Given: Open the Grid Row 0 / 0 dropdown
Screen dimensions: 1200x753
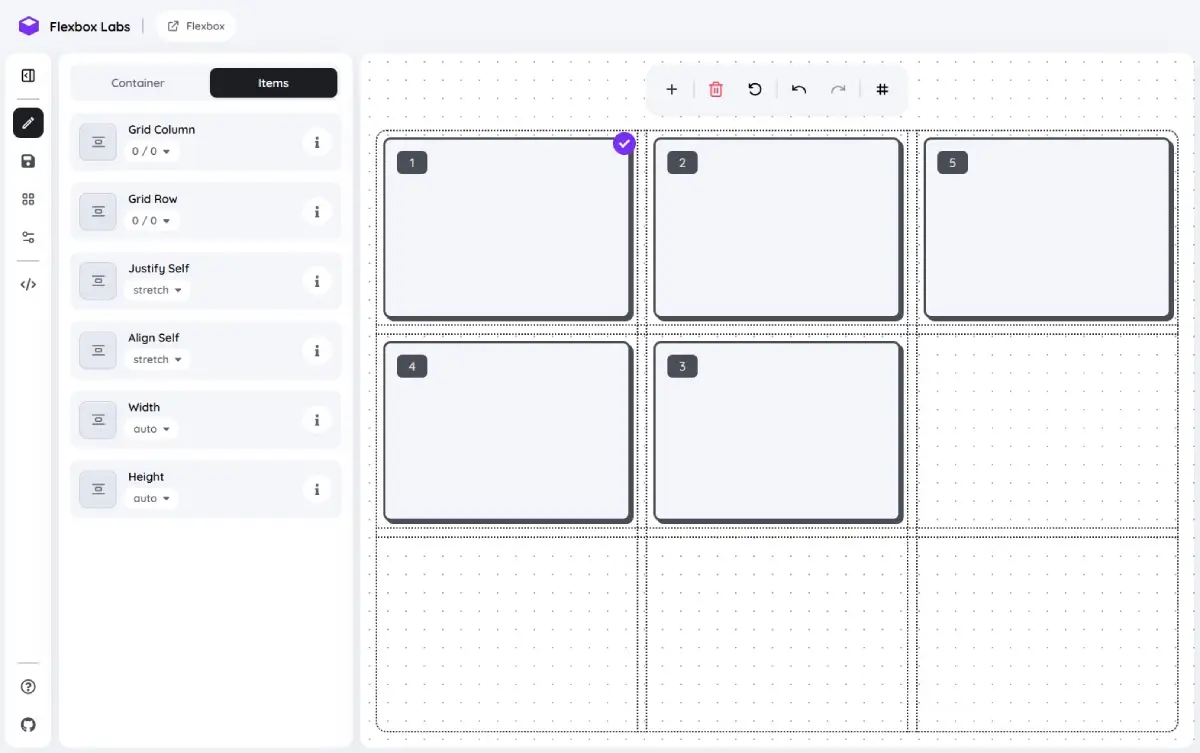Looking at the screenshot, I should pos(151,220).
